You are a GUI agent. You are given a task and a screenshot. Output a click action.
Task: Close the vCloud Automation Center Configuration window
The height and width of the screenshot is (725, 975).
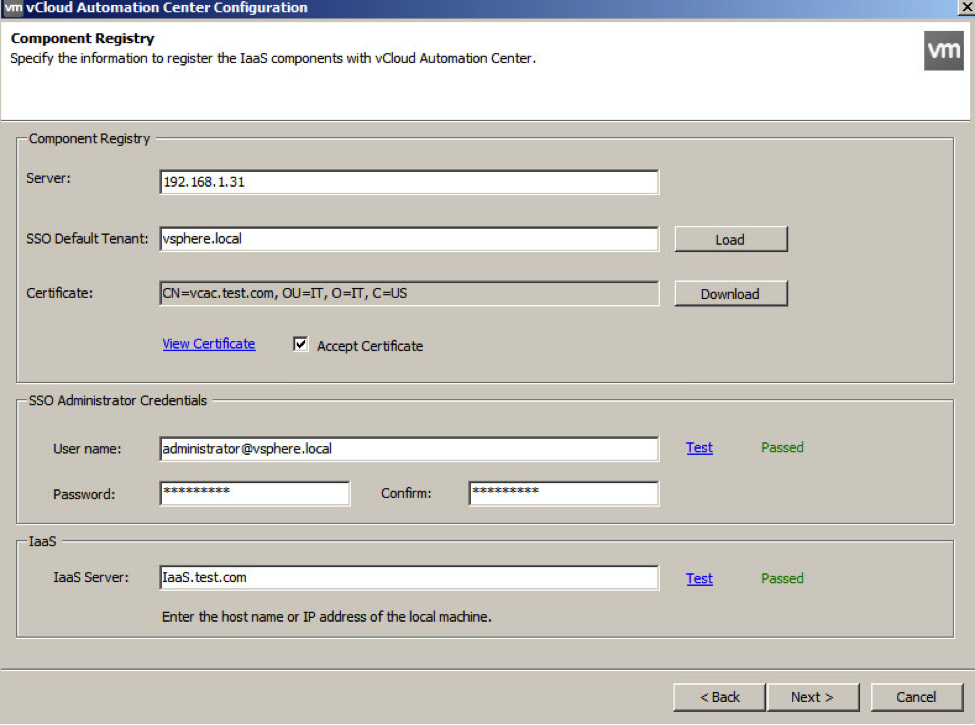pyautogui.click(x=966, y=7)
